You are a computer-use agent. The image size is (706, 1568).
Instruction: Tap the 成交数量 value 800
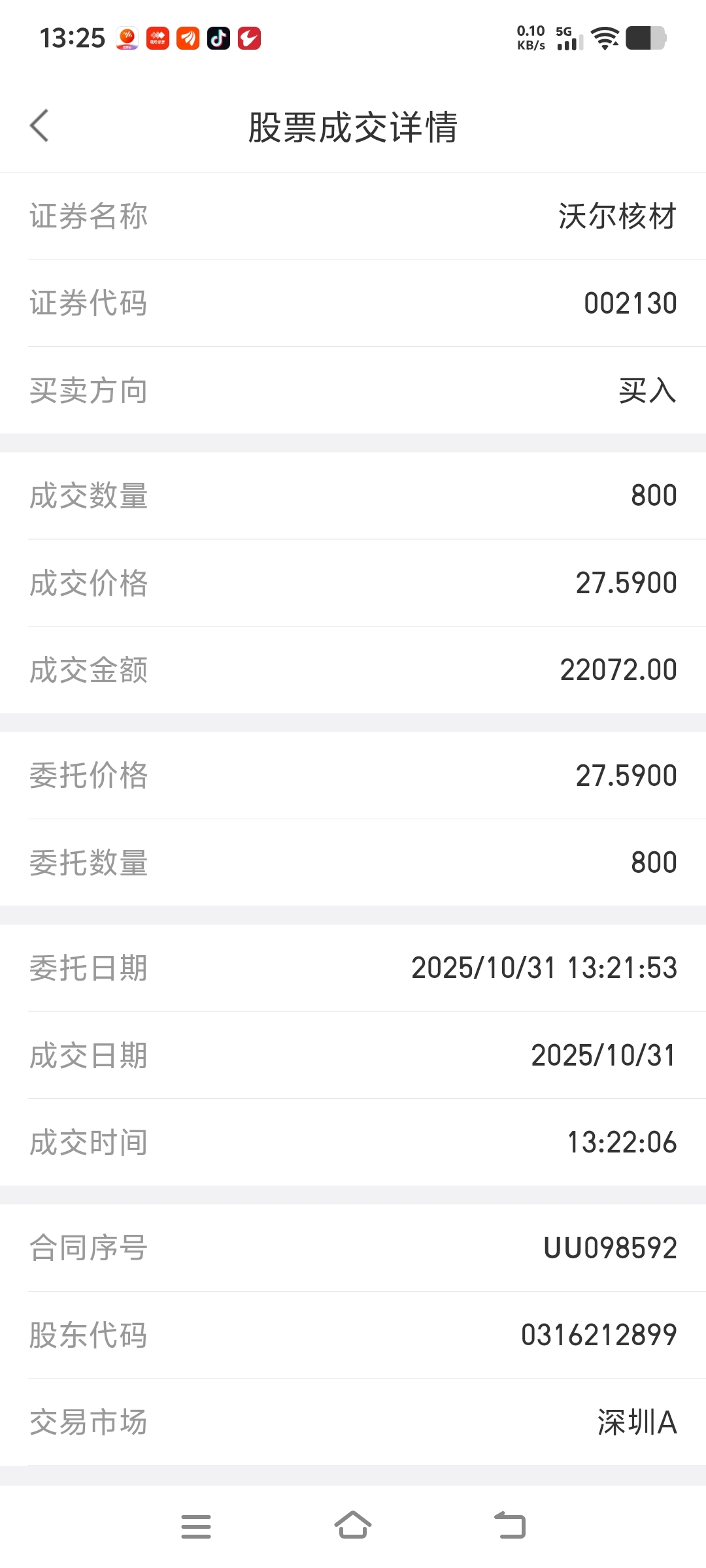tap(654, 496)
